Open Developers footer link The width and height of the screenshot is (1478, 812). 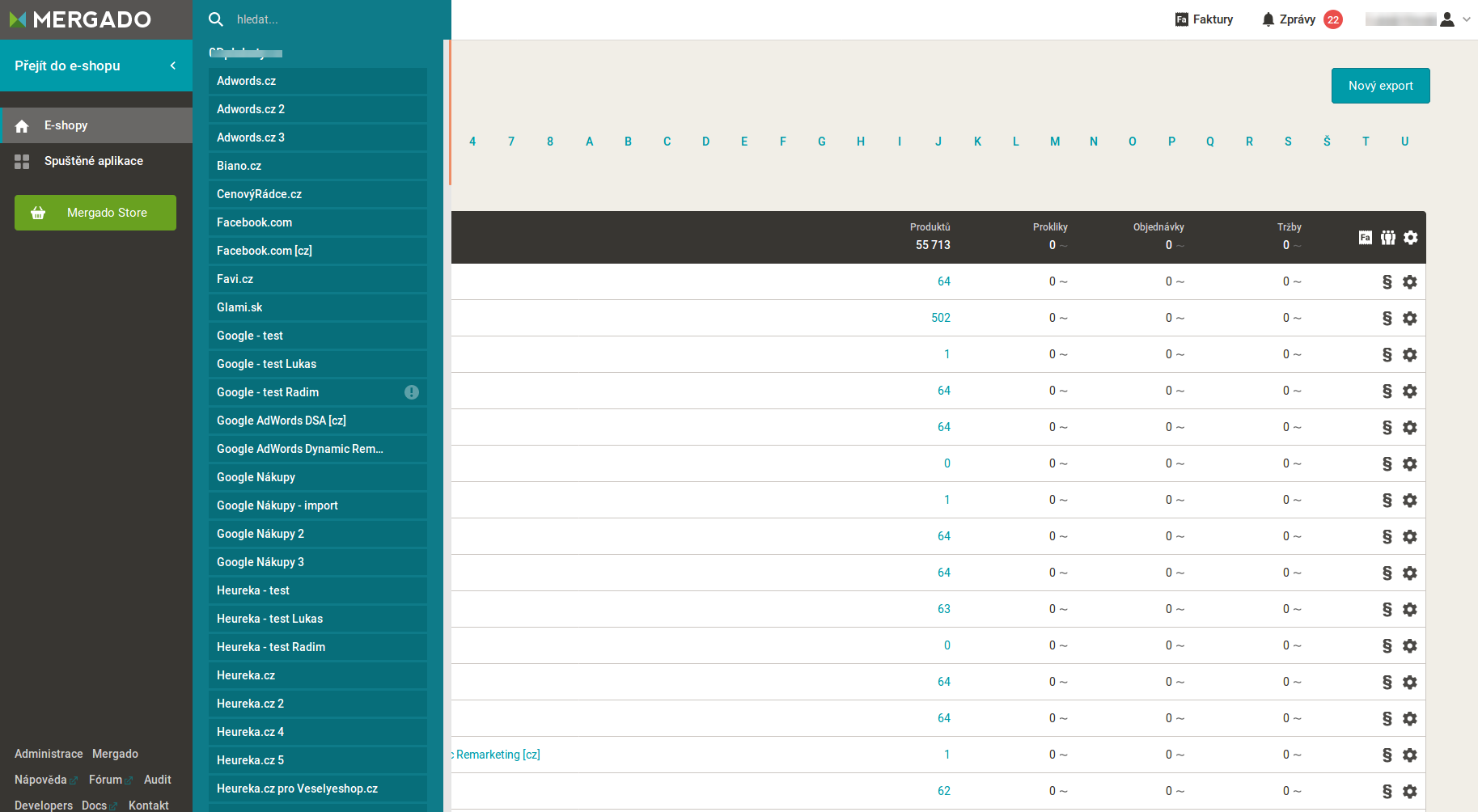point(44,806)
